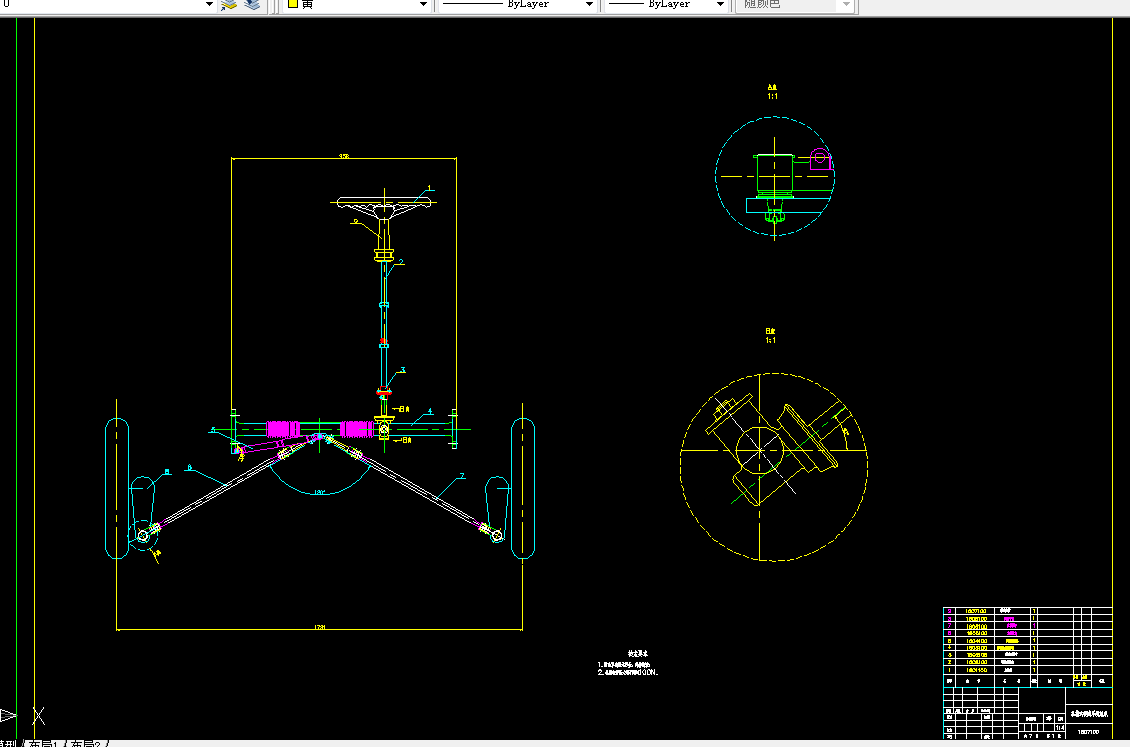Select the steering wheel in the drawing
This screenshot has width=1130, height=747.
(x=384, y=207)
